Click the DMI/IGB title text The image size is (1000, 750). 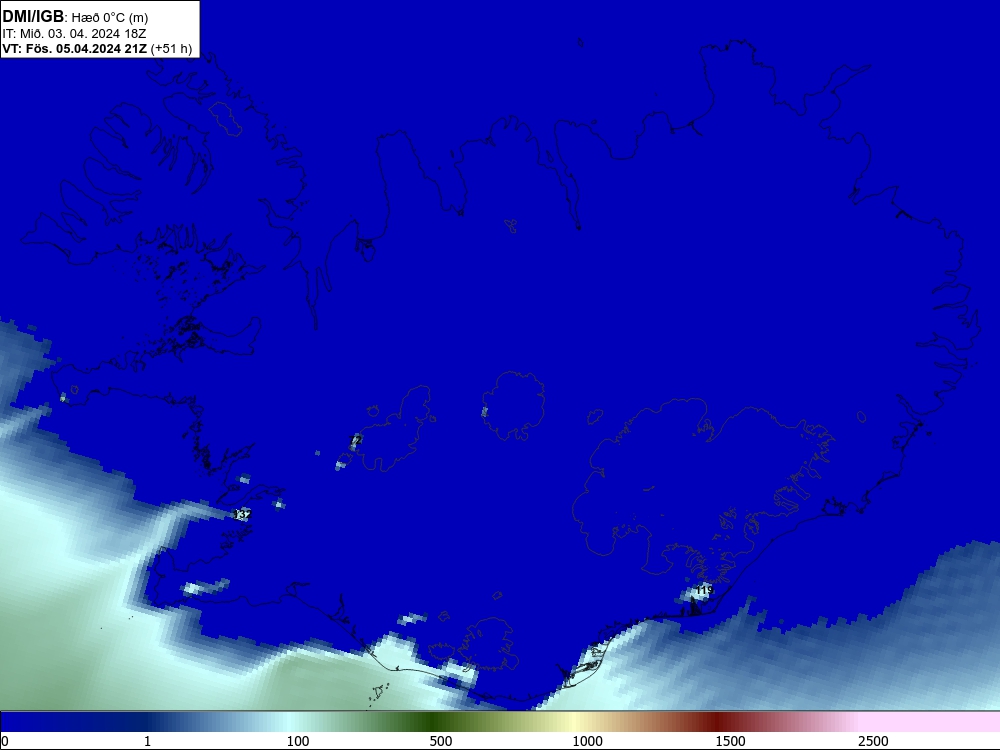[x=33, y=16]
